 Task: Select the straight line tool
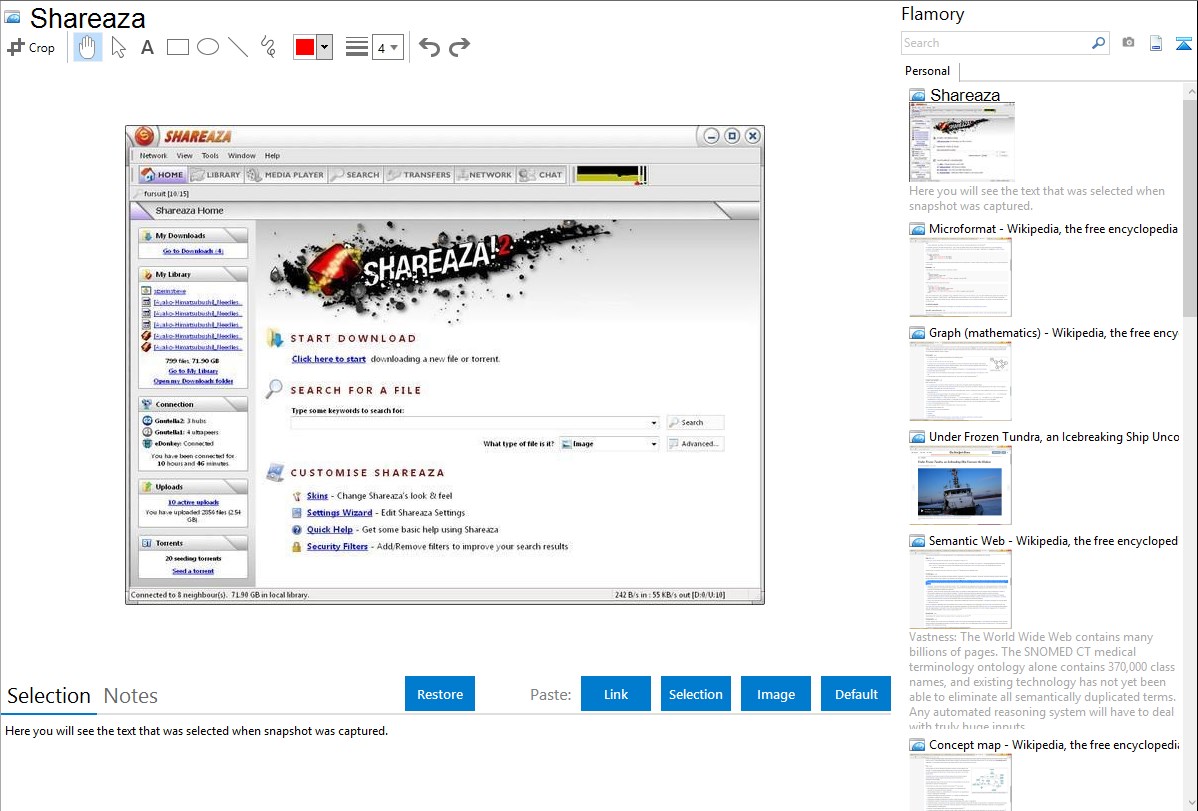click(x=238, y=47)
